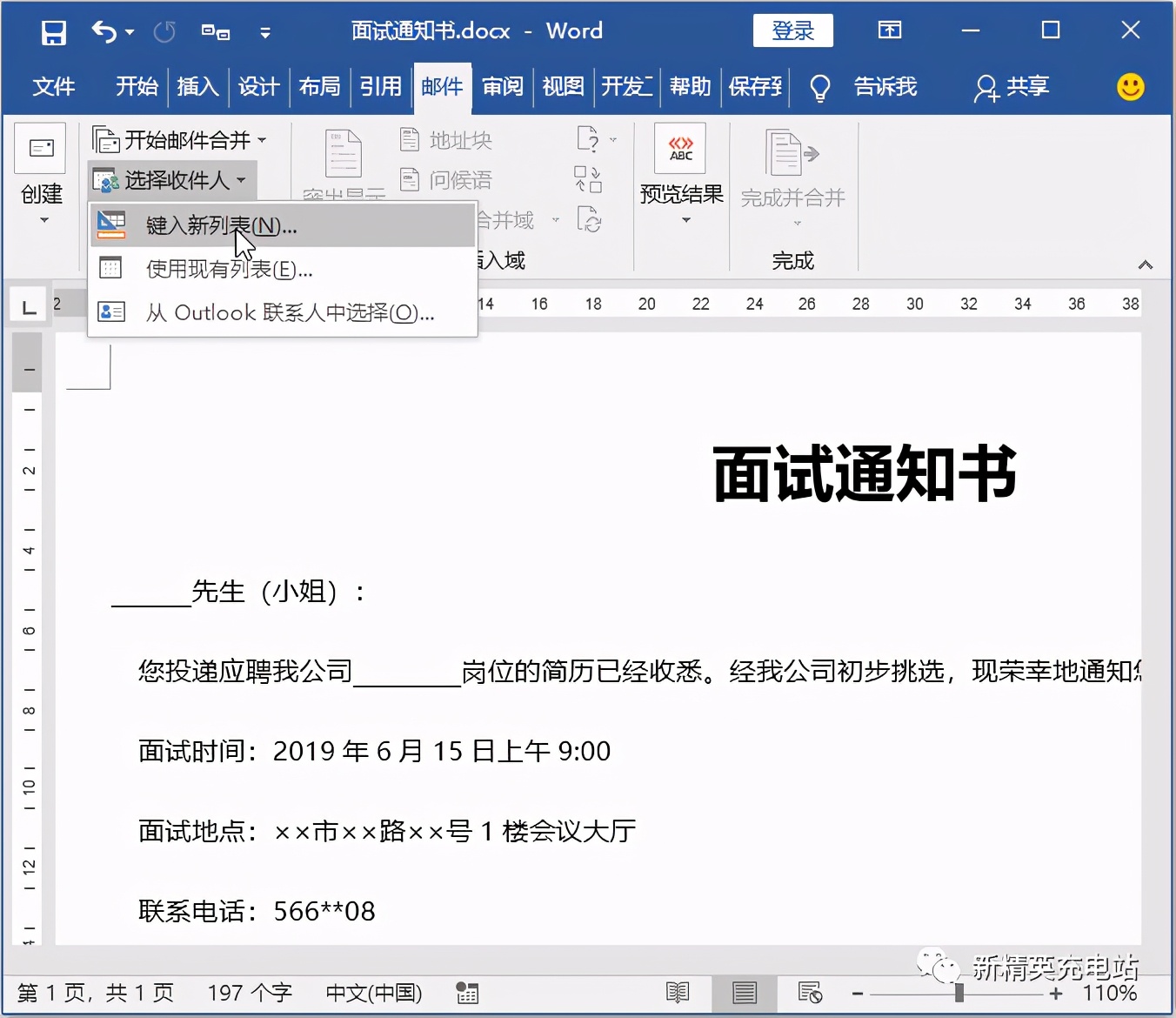
Task: Switch to Web Layout view
Action: coord(810,993)
